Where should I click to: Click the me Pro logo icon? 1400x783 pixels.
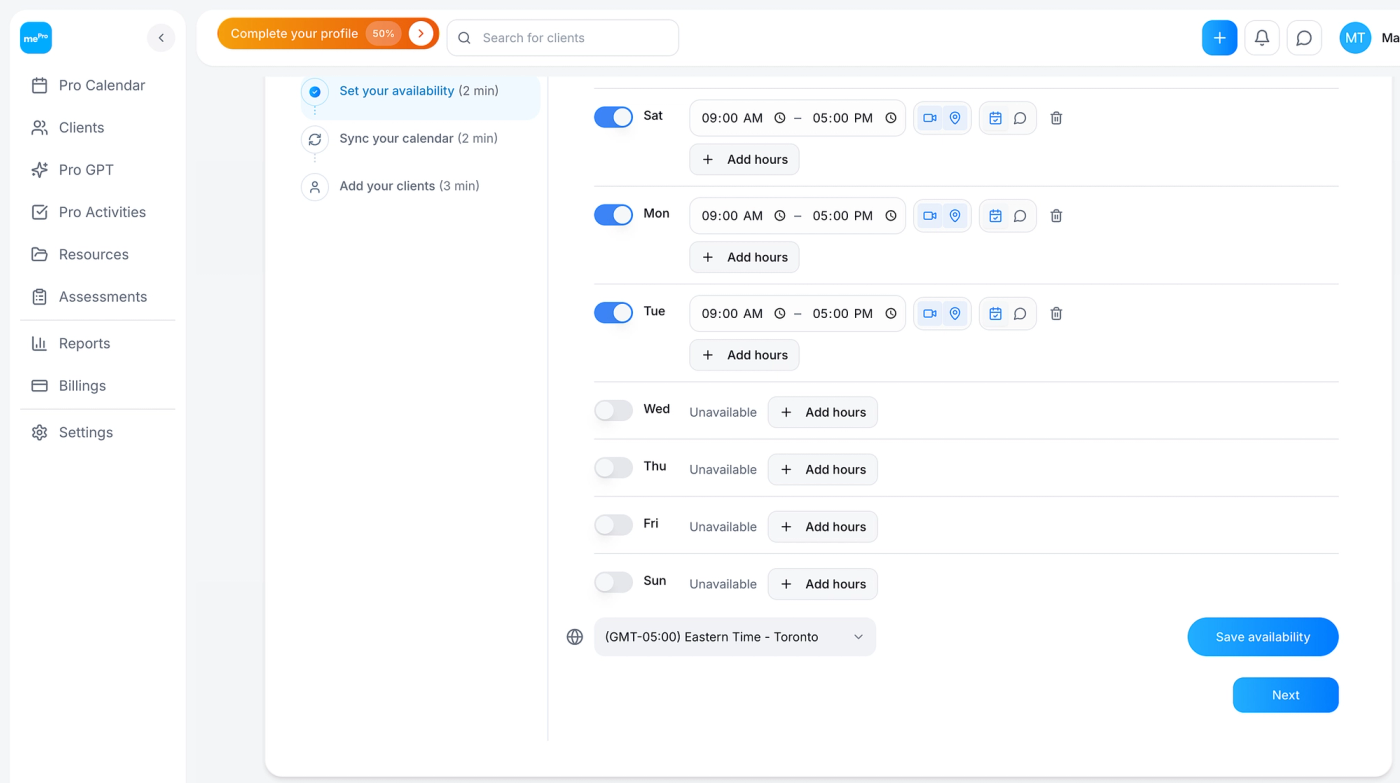pos(36,38)
